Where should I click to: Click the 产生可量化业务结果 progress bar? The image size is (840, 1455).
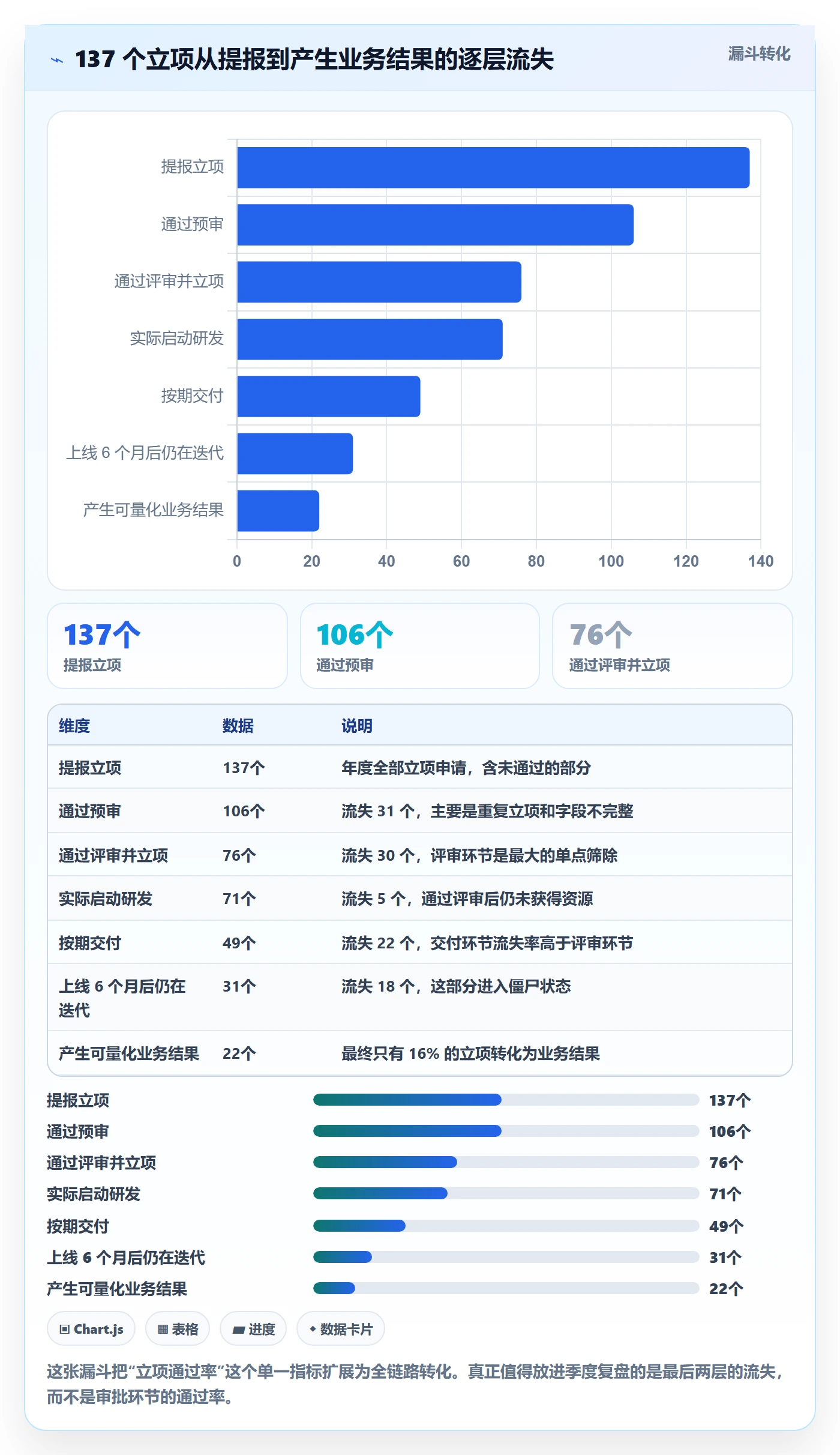[506, 1288]
